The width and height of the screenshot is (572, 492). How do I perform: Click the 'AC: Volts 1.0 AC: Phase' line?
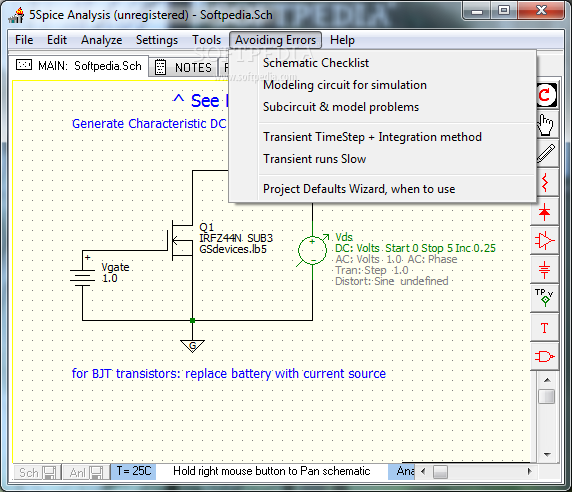click(x=396, y=259)
